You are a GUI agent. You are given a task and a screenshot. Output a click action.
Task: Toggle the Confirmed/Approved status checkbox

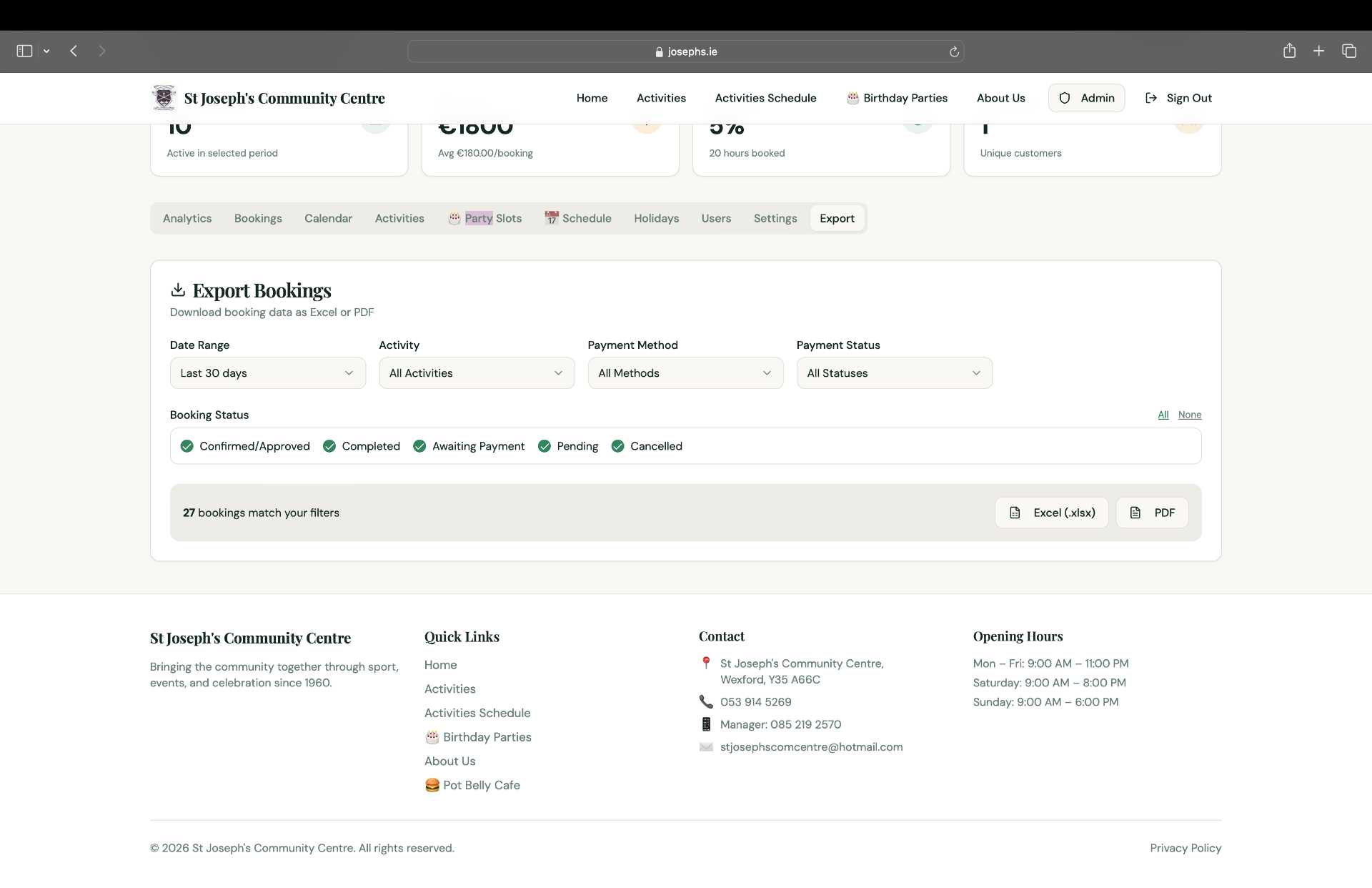[187, 446]
